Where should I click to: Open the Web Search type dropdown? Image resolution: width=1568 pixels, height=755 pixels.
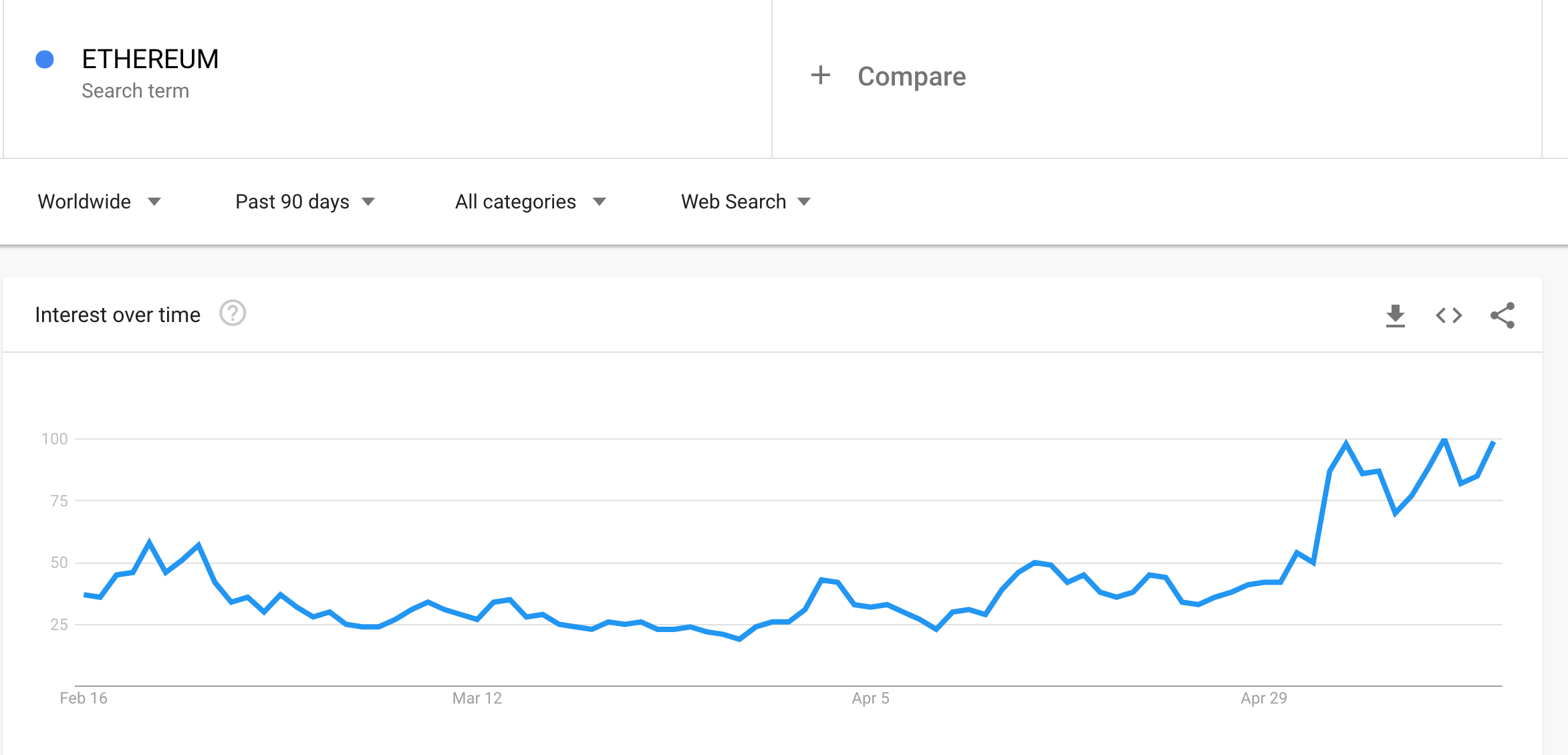[745, 202]
